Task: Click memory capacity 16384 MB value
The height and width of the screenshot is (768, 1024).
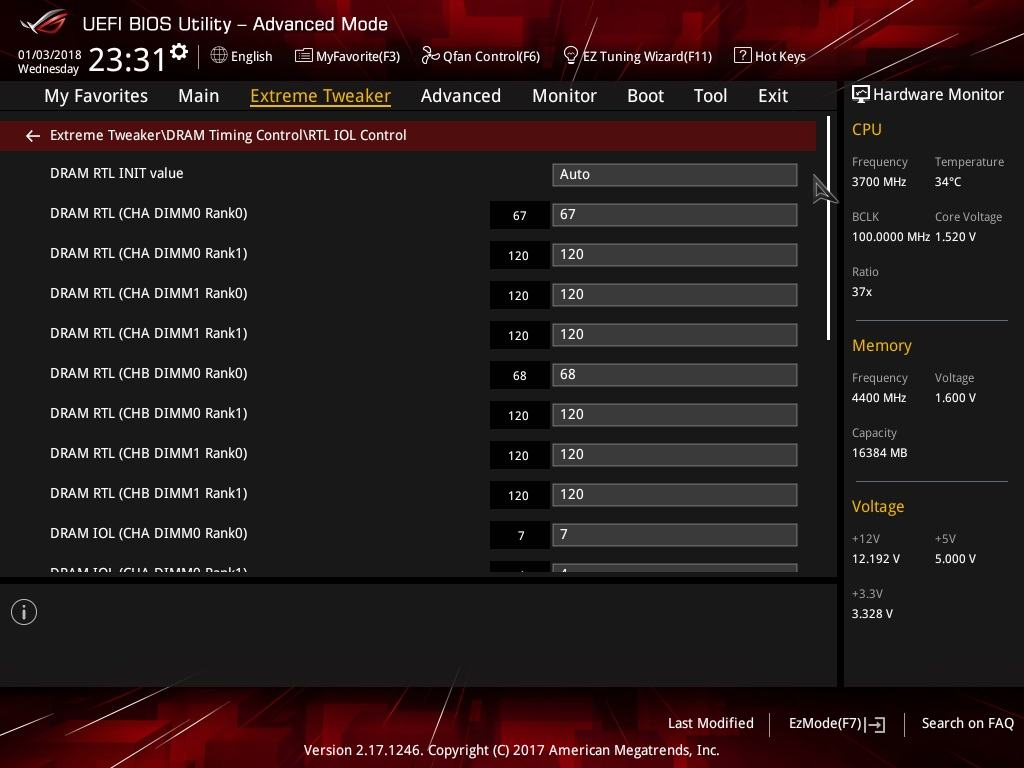Action: (879, 453)
